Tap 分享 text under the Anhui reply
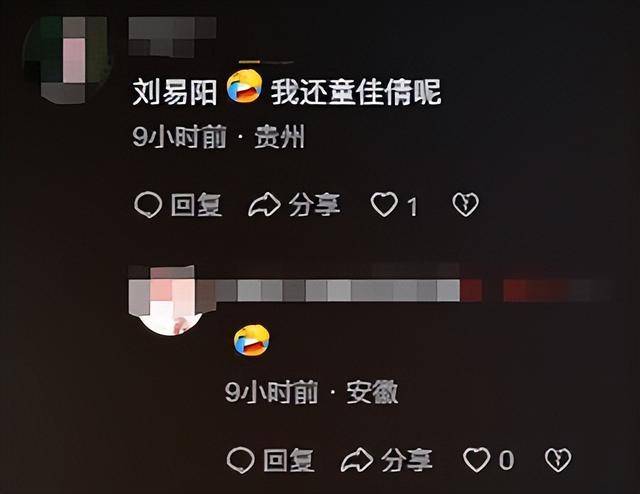This screenshot has height=494, width=640. pyautogui.click(x=407, y=460)
